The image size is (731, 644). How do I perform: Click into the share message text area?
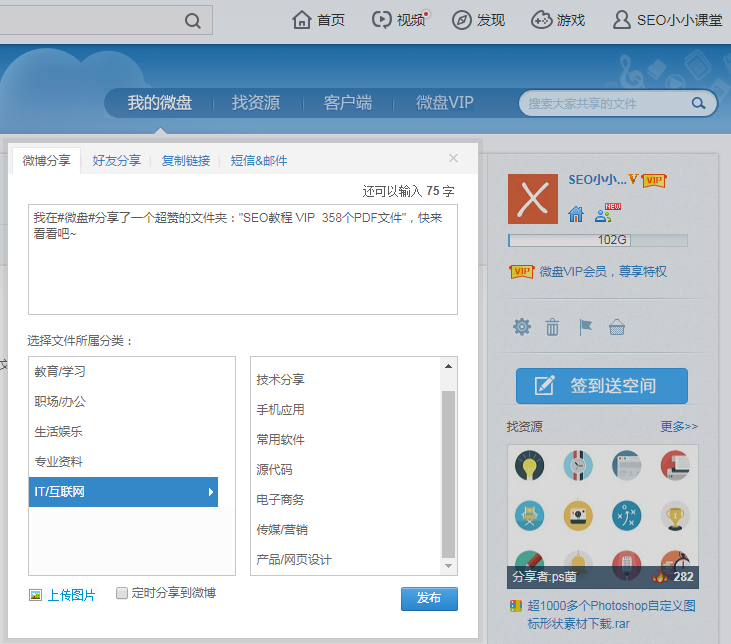pos(243,259)
